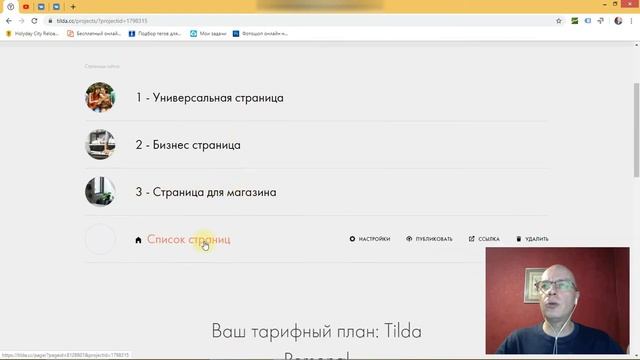This screenshot has height=360, width=640.
Task: Open Настройки for Список страниц
Action: click(370, 239)
